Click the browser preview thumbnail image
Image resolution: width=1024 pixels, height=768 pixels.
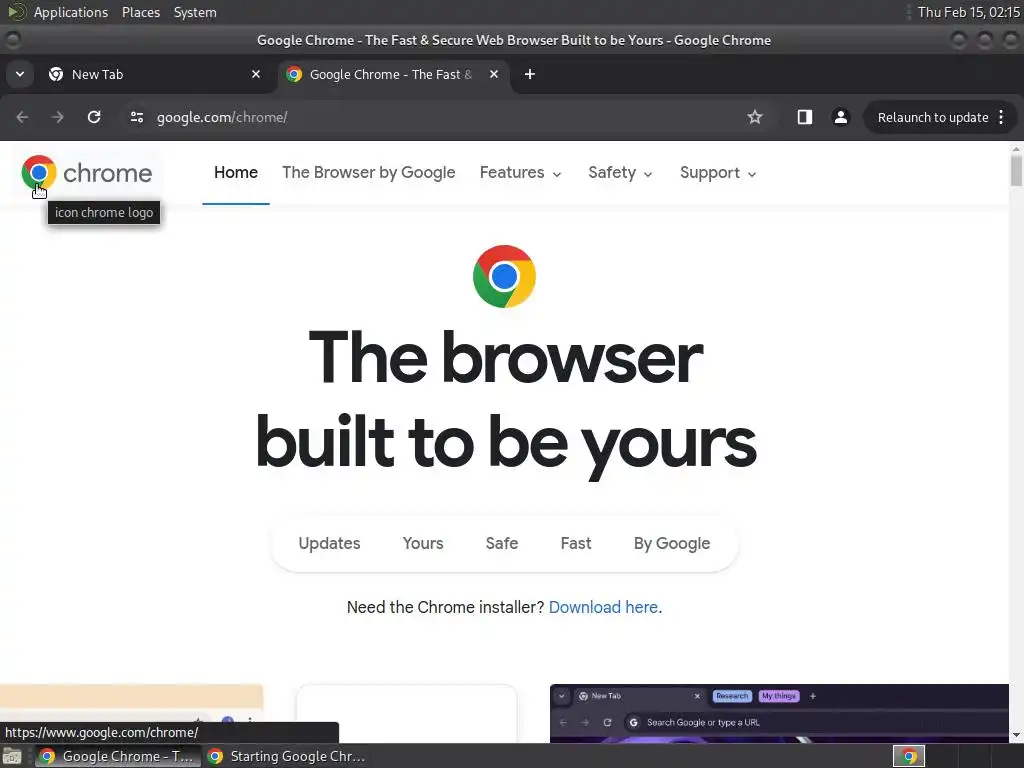coord(779,713)
